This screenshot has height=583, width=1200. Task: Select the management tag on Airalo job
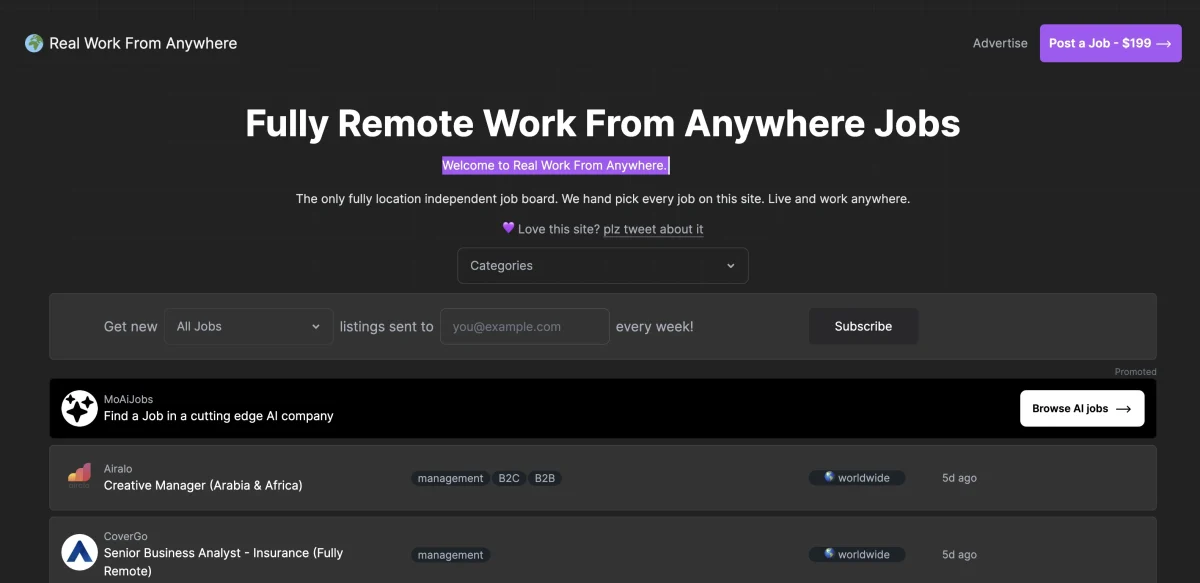pyautogui.click(x=450, y=478)
